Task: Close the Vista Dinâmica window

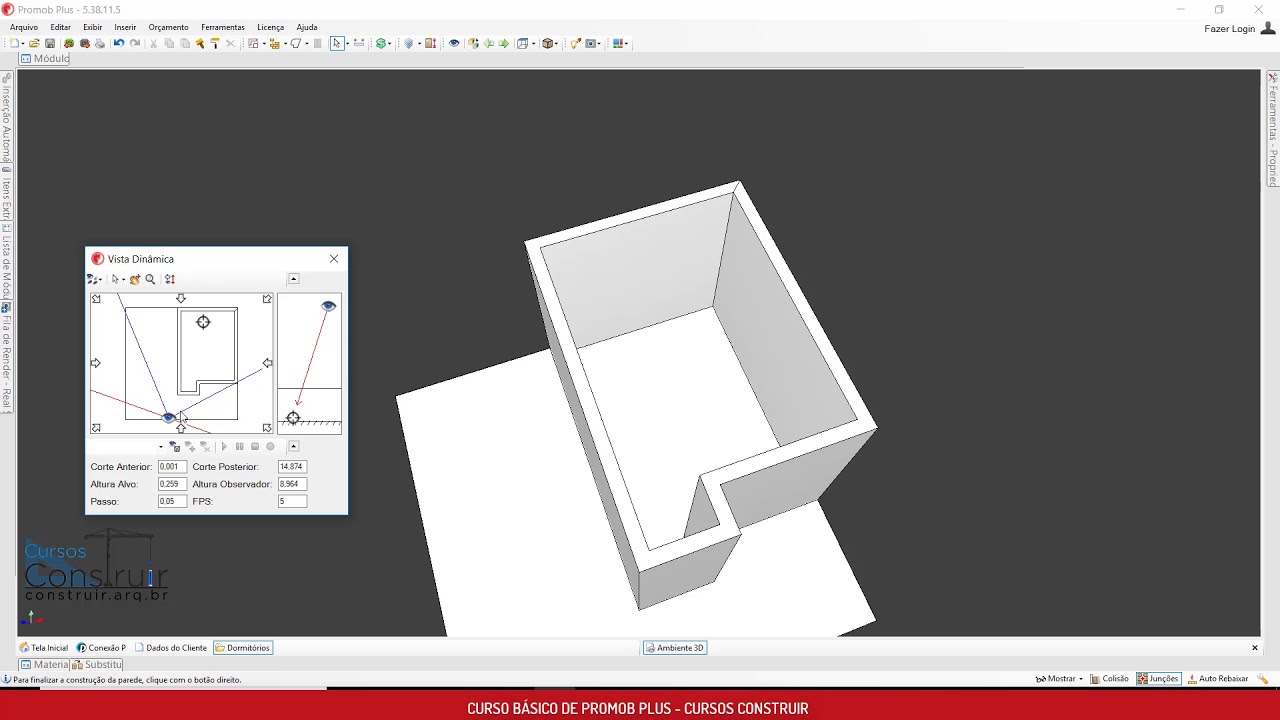Action: [334, 258]
